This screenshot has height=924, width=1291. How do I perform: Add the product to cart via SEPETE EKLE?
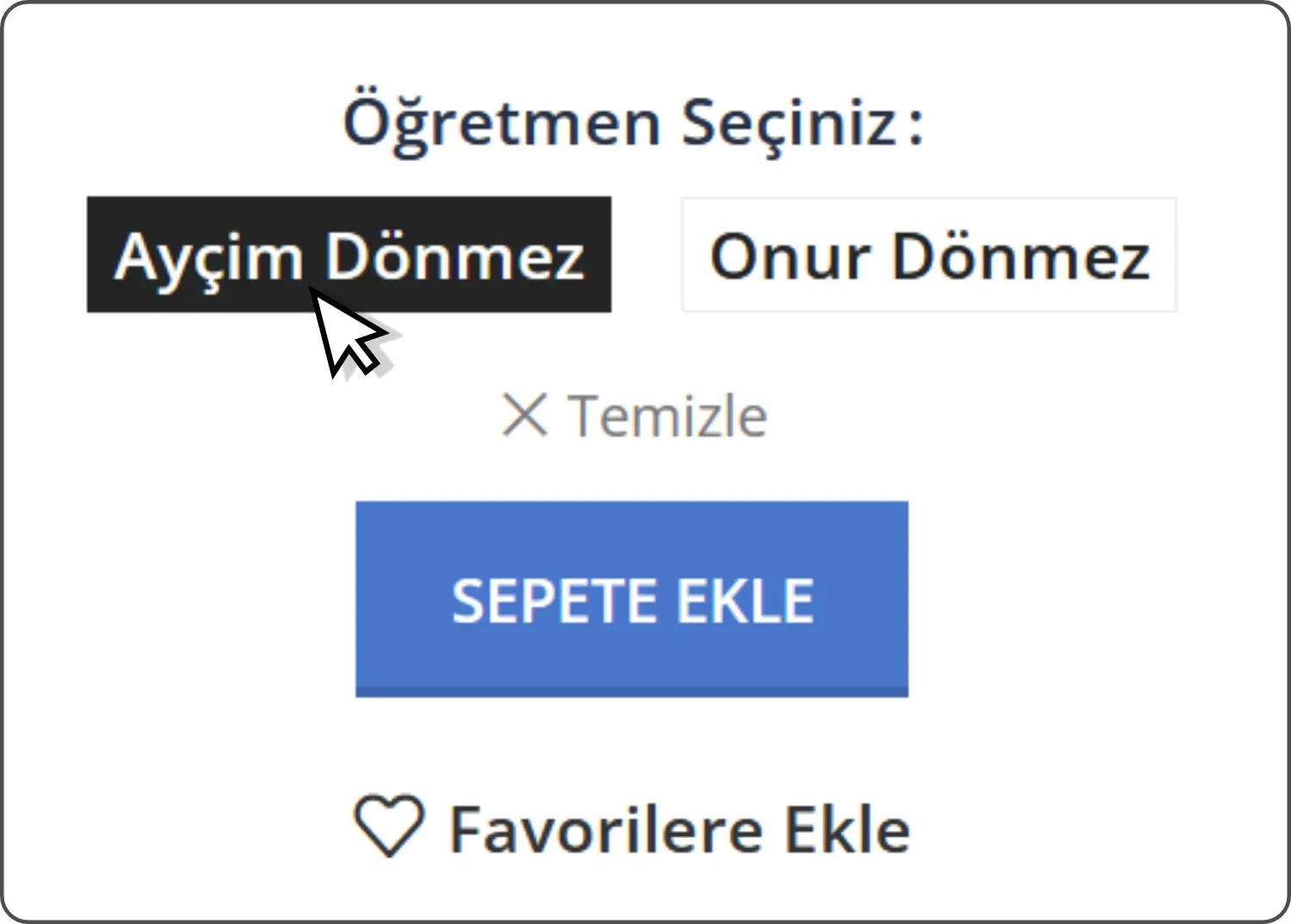pos(632,599)
